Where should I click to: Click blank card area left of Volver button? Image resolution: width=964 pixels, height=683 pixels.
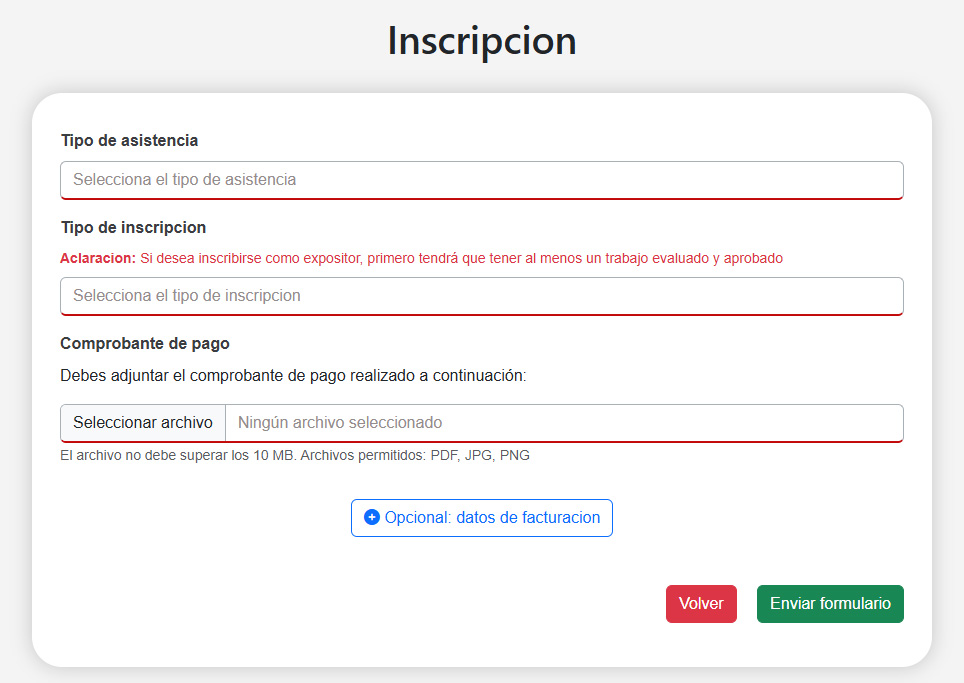pos(350,604)
